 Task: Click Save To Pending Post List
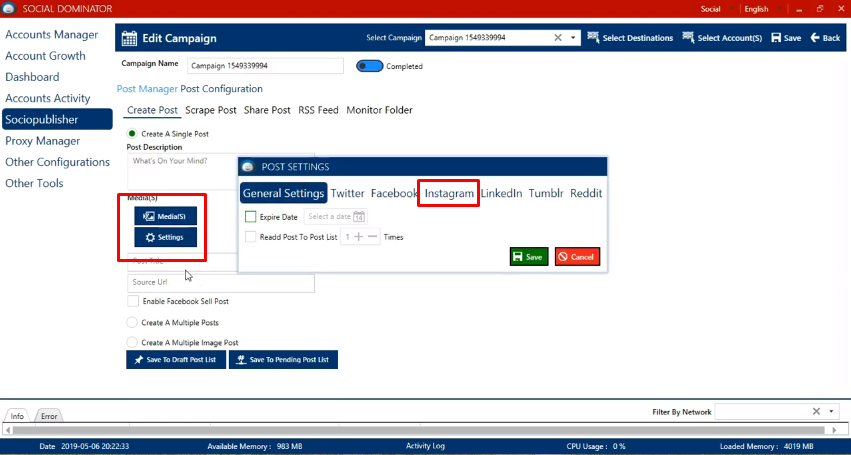tap(283, 359)
